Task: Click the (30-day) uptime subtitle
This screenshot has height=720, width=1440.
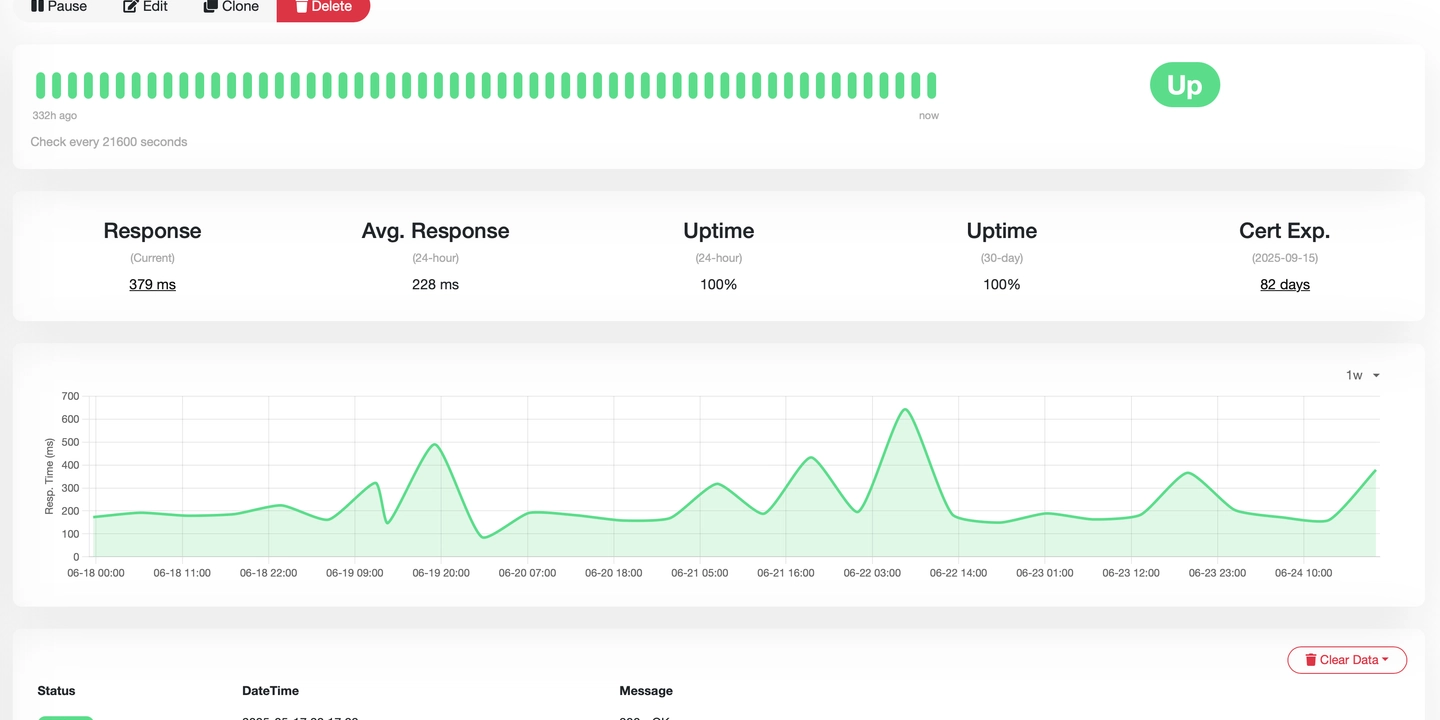Action: (x=1002, y=258)
